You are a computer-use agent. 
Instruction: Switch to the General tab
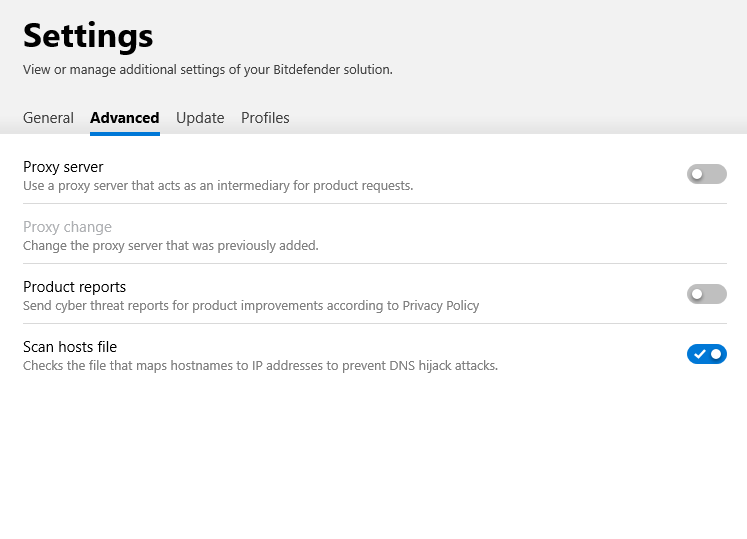point(48,118)
